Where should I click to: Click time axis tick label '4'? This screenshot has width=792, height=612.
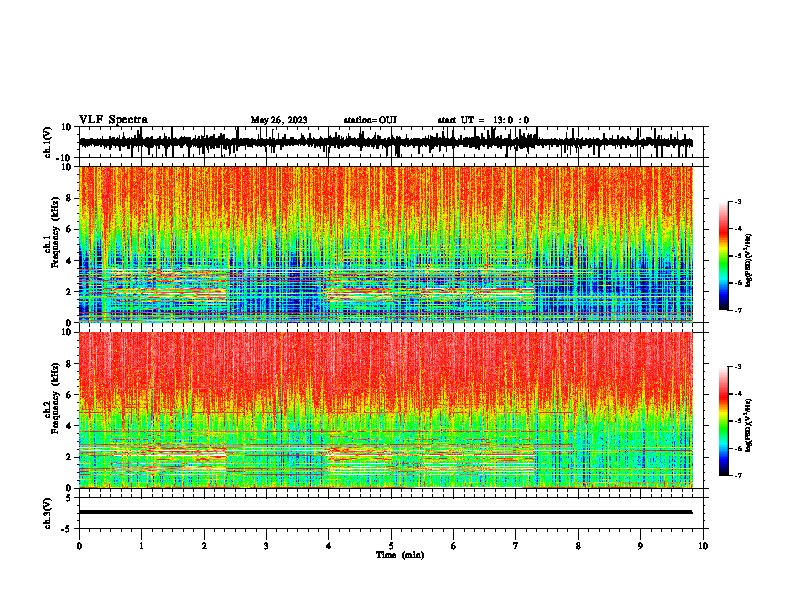tap(329, 546)
